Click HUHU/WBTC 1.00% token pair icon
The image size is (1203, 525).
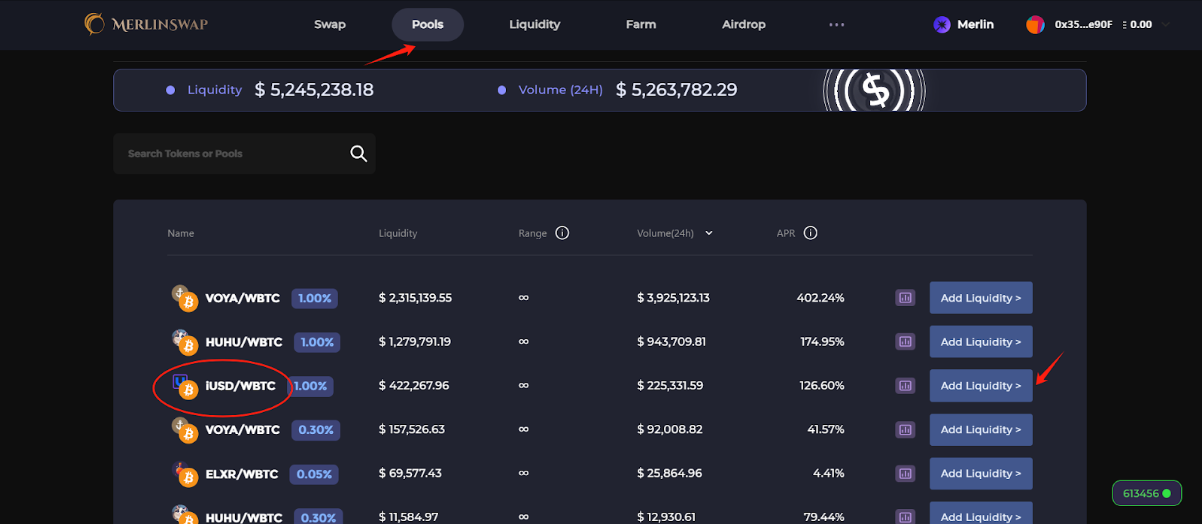[x=184, y=341]
